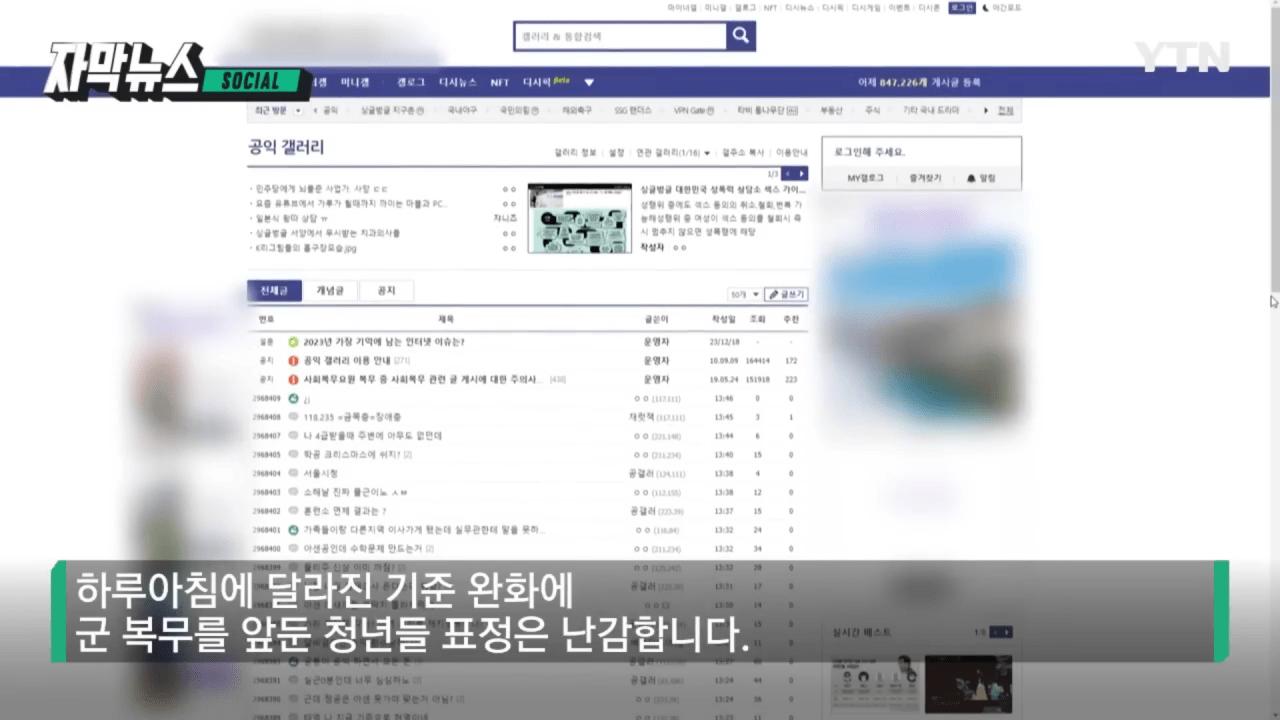The width and height of the screenshot is (1280, 720).
Task: Click next arrow on recommended posts carousel
Action: click(800, 172)
